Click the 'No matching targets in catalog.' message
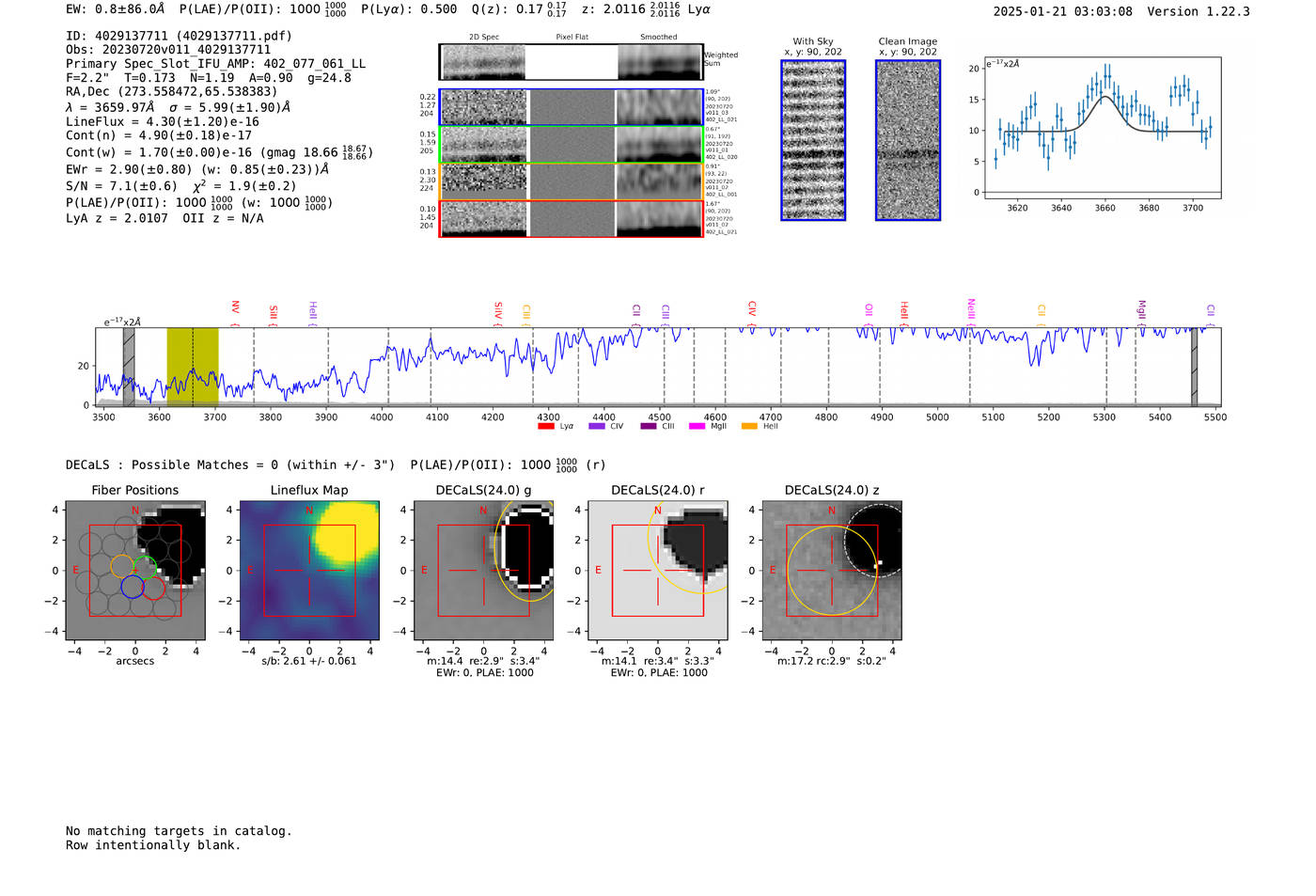1316x896 pixels. click(179, 831)
